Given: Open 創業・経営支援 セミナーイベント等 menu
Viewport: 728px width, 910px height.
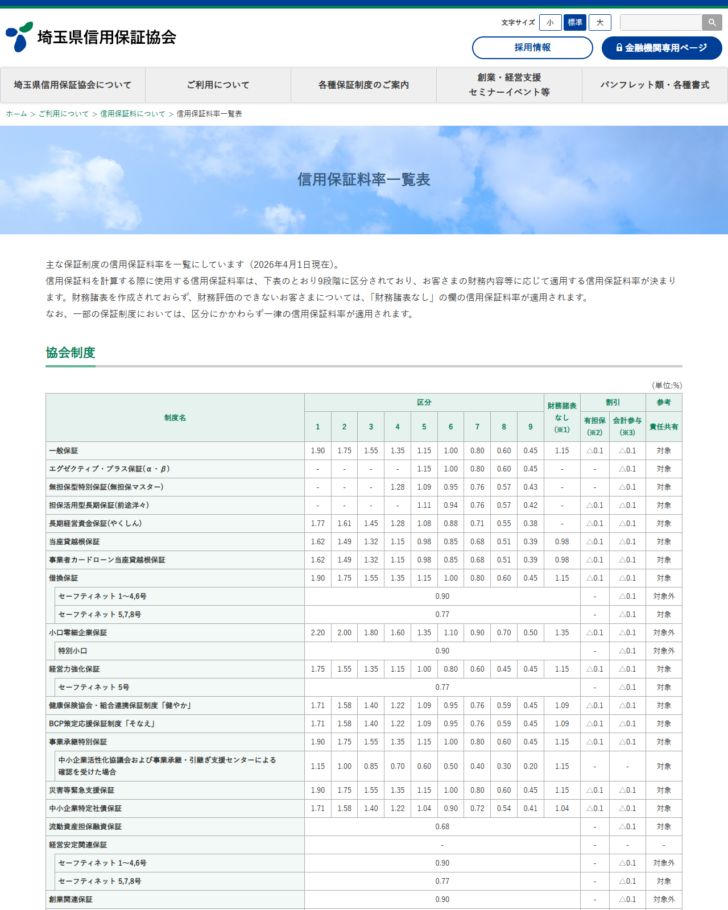Looking at the screenshot, I should [x=509, y=85].
